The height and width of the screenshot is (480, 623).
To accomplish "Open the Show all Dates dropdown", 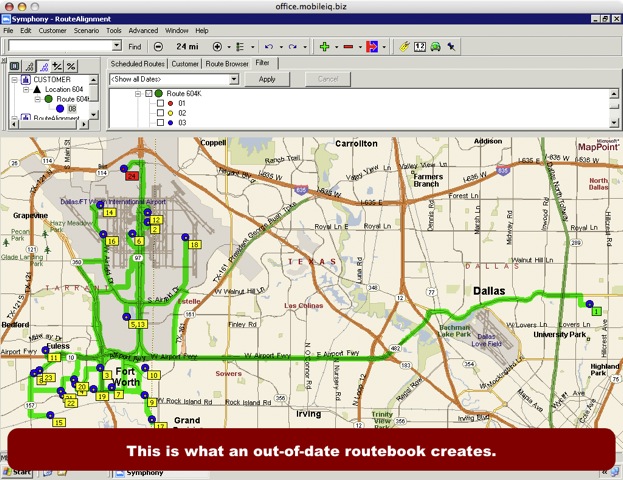I will coord(237,79).
